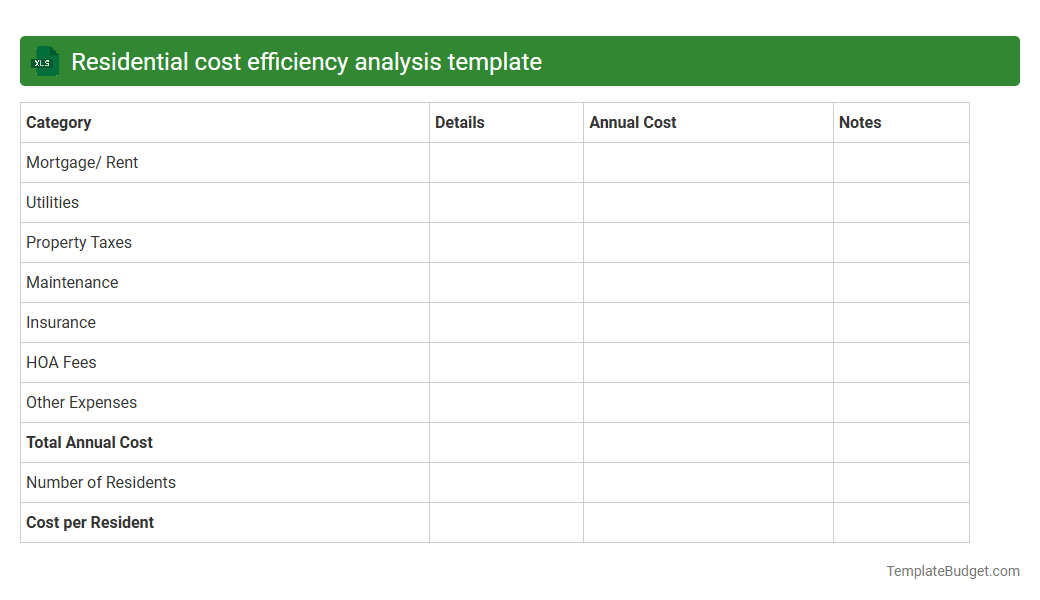
Task: Select the Category column header
Action: click(58, 122)
